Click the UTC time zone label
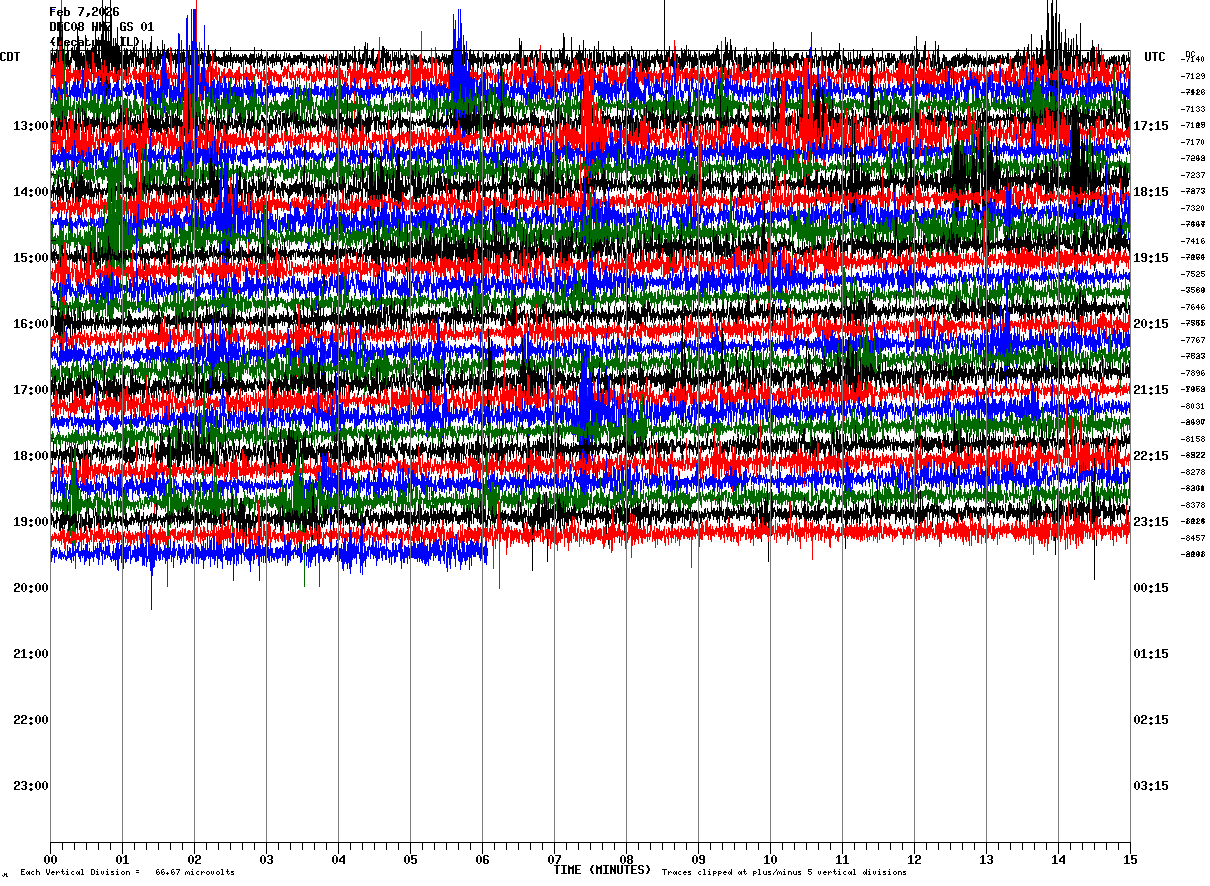 pos(1155,57)
